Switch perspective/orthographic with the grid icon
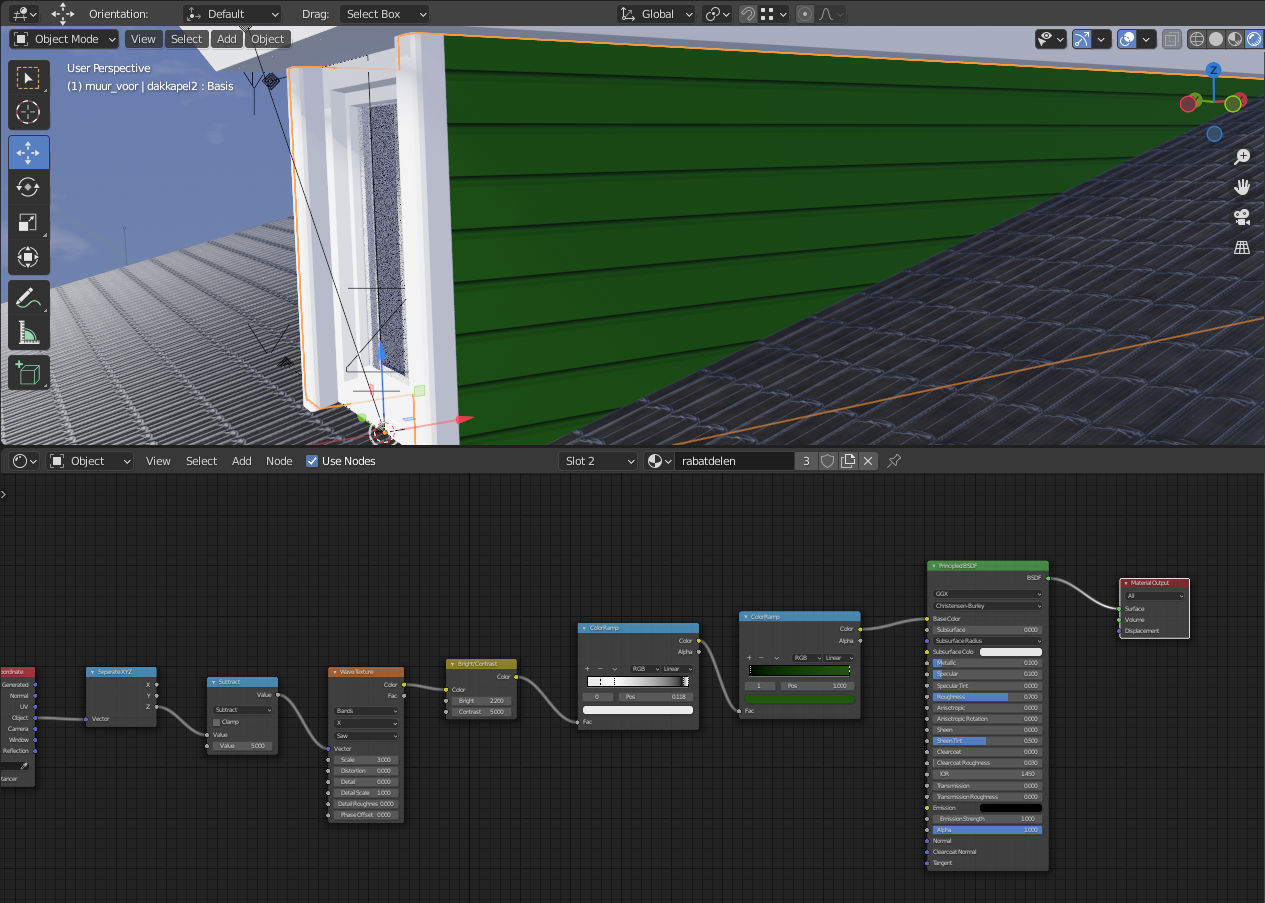Viewport: 1265px width, 903px height. [1242, 247]
